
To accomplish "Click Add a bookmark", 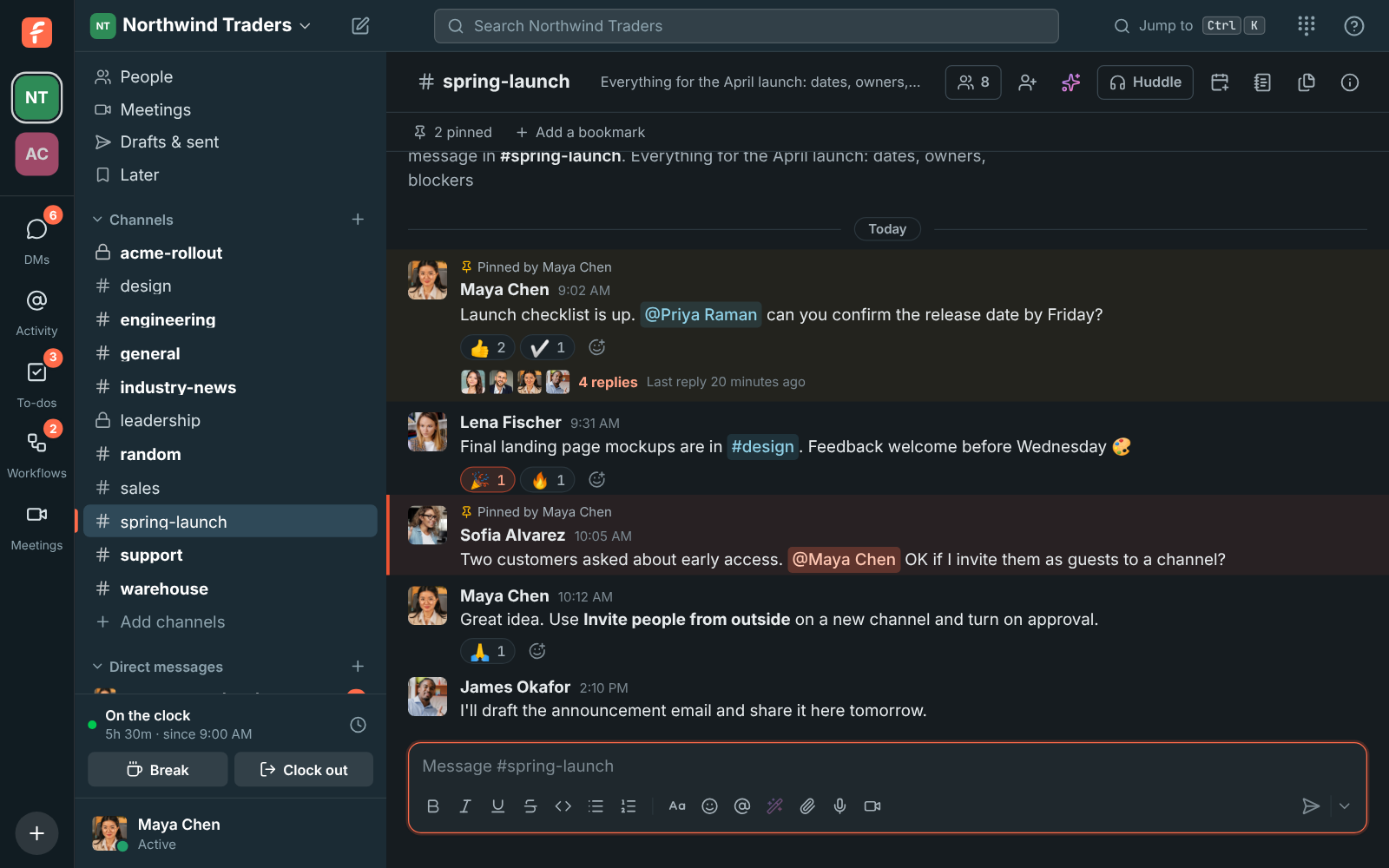I will click(x=581, y=132).
